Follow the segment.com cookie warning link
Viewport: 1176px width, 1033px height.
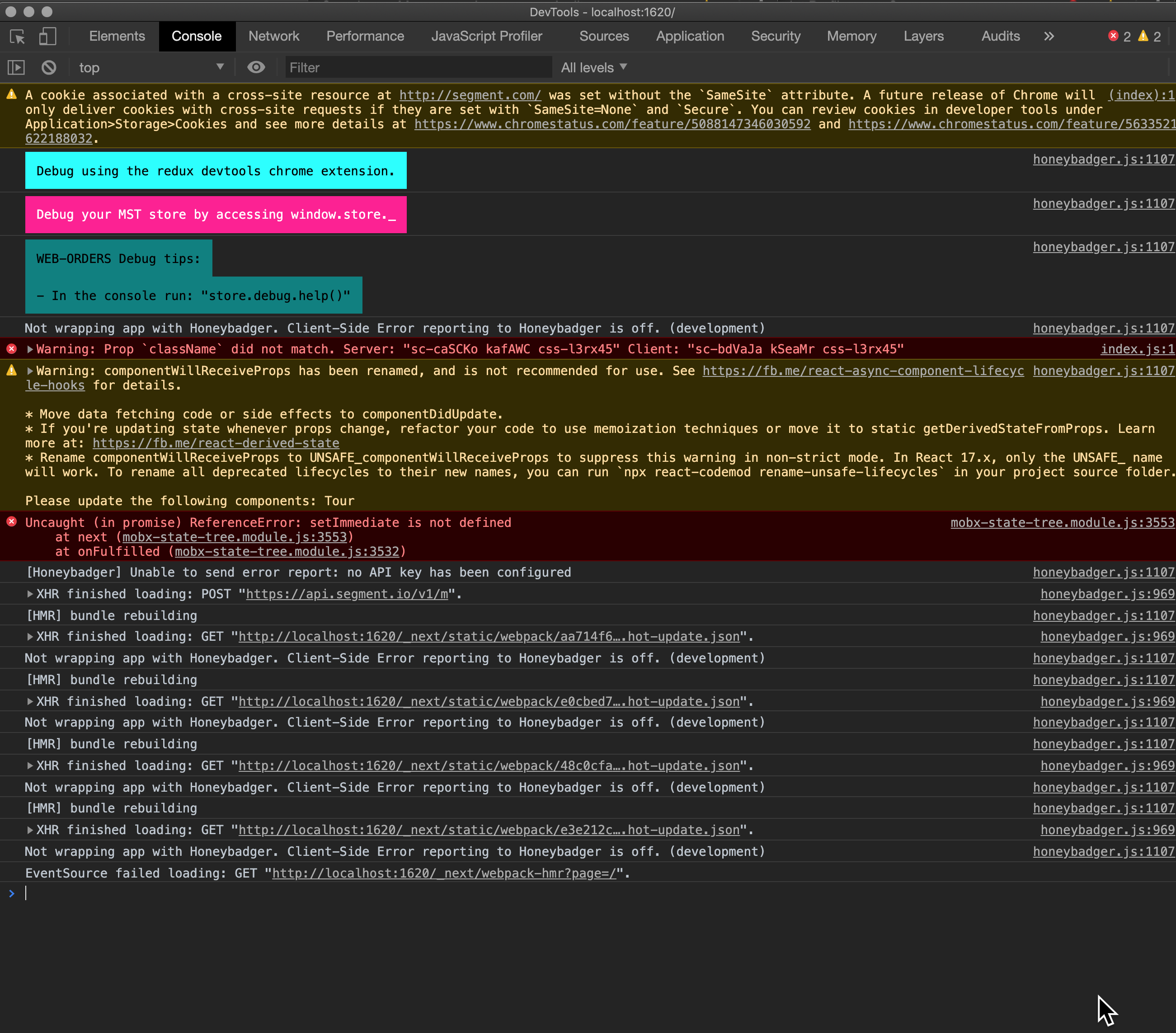coord(469,95)
